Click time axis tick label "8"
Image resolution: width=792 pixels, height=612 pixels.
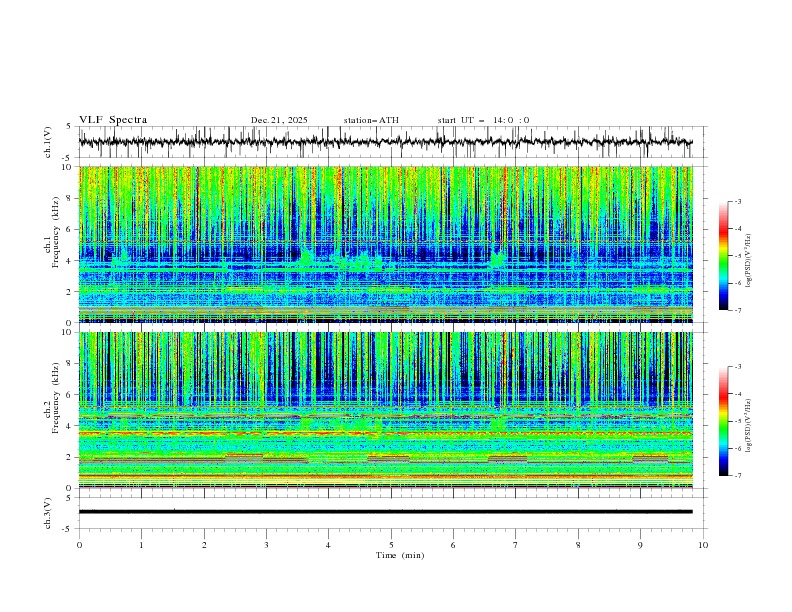[578, 545]
